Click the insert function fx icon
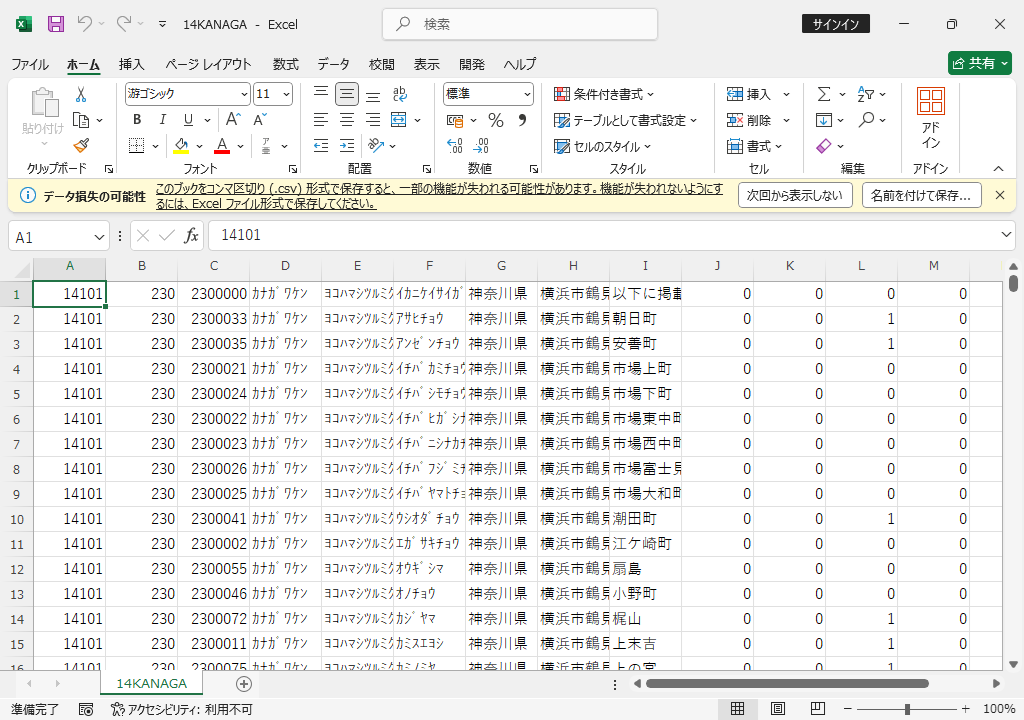 click(x=191, y=235)
